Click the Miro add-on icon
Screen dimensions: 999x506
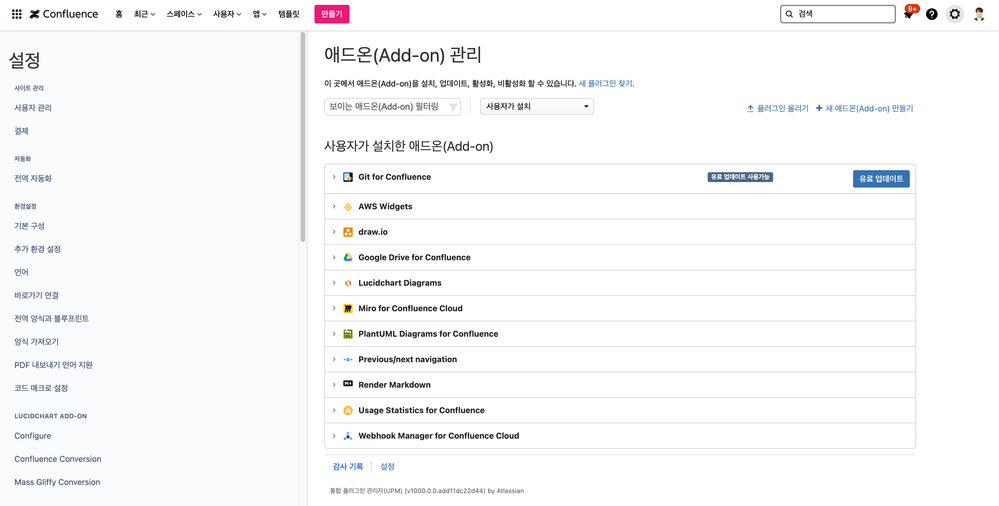tap(348, 308)
